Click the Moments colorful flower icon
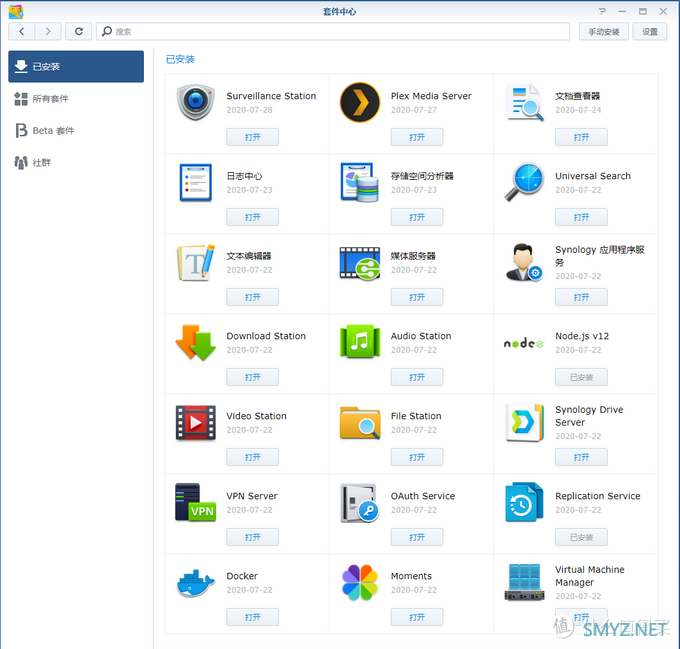Image resolution: width=680 pixels, height=649 pixels. [x=360, y=583]
